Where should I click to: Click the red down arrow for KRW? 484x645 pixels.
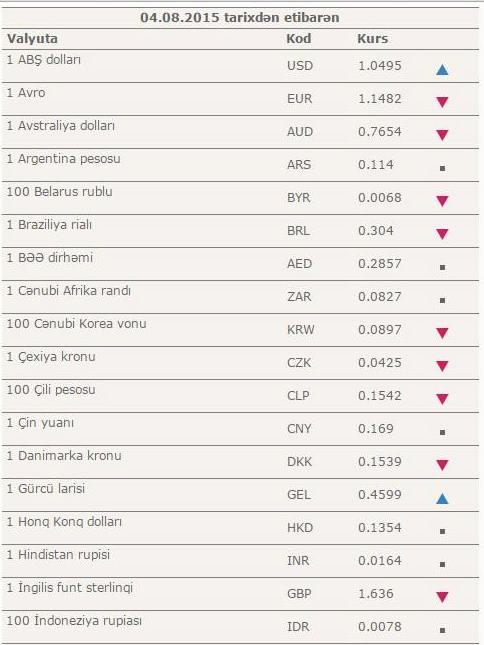[442, 333]
